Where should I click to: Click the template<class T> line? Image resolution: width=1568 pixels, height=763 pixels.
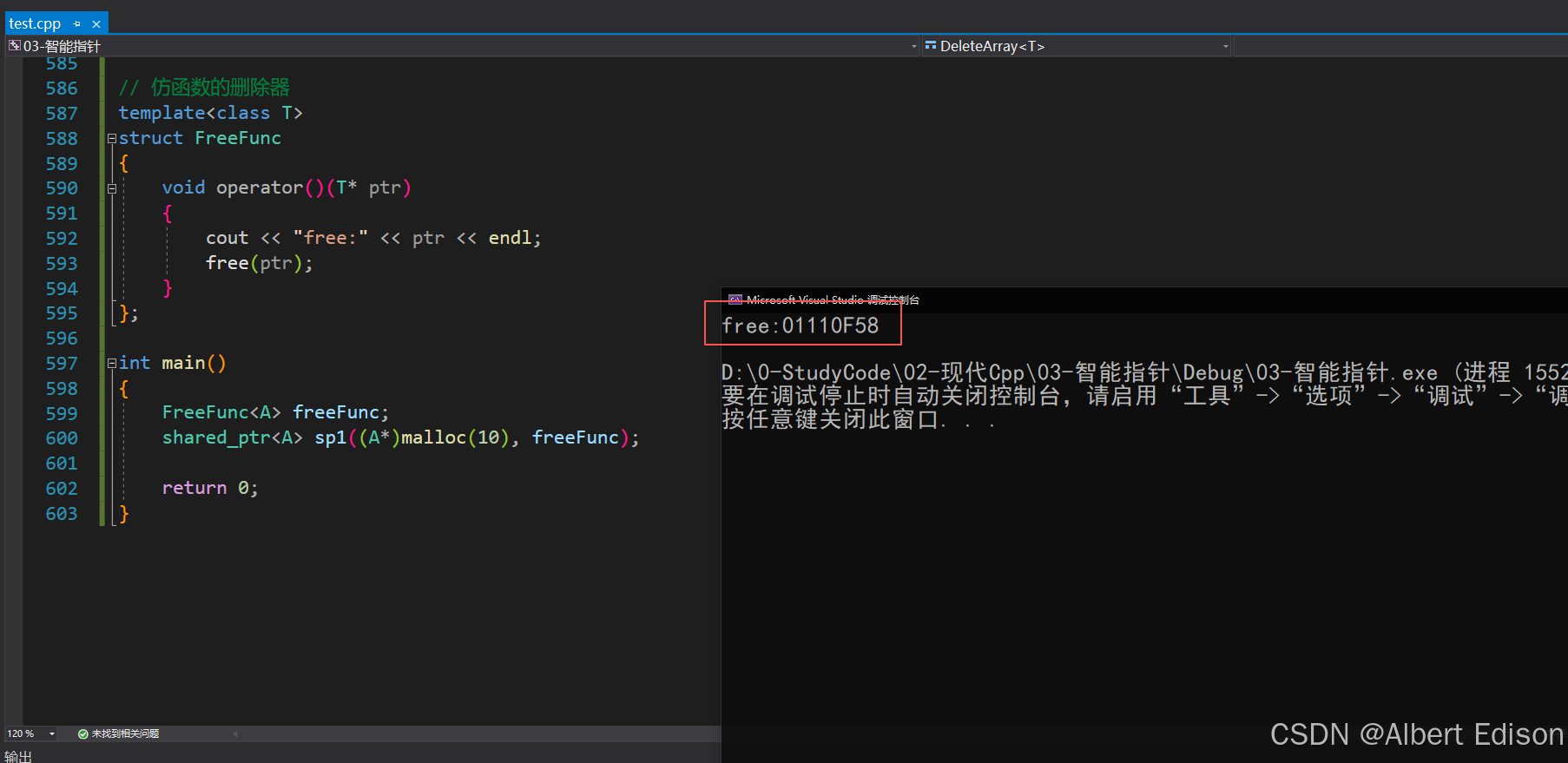tap(210, 113)
